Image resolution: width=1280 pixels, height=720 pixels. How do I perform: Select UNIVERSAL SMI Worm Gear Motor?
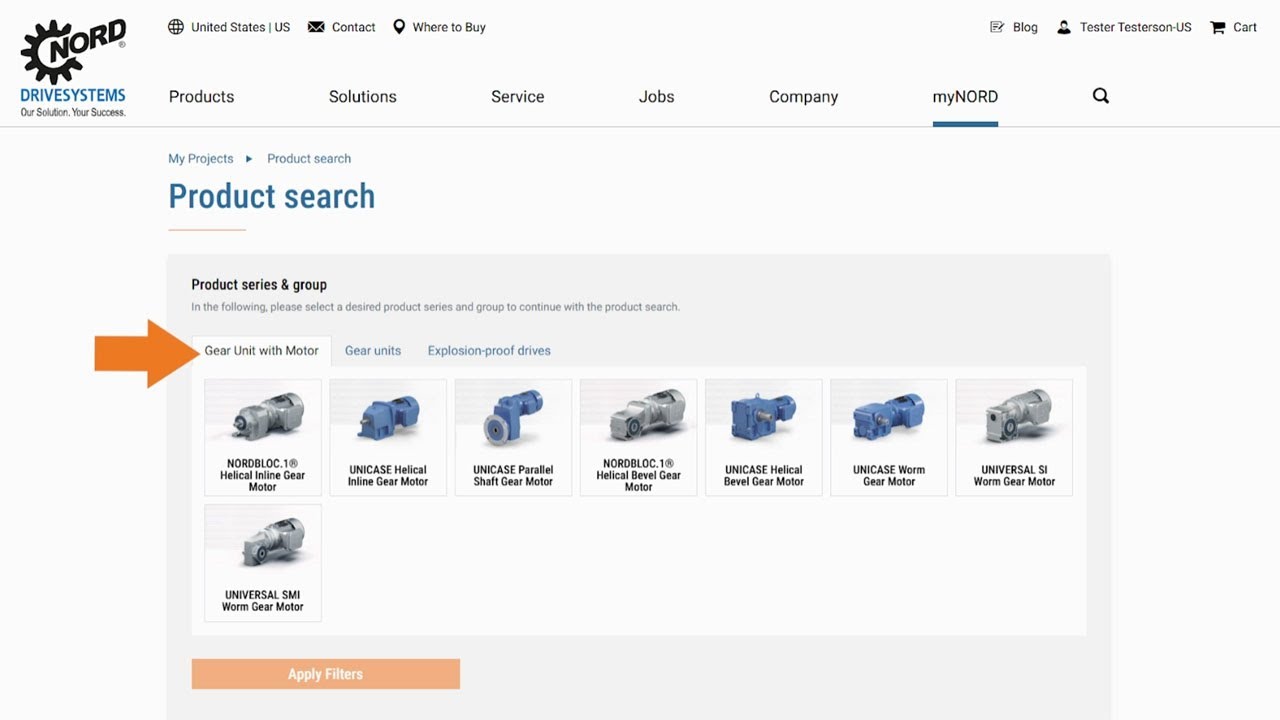263,563
